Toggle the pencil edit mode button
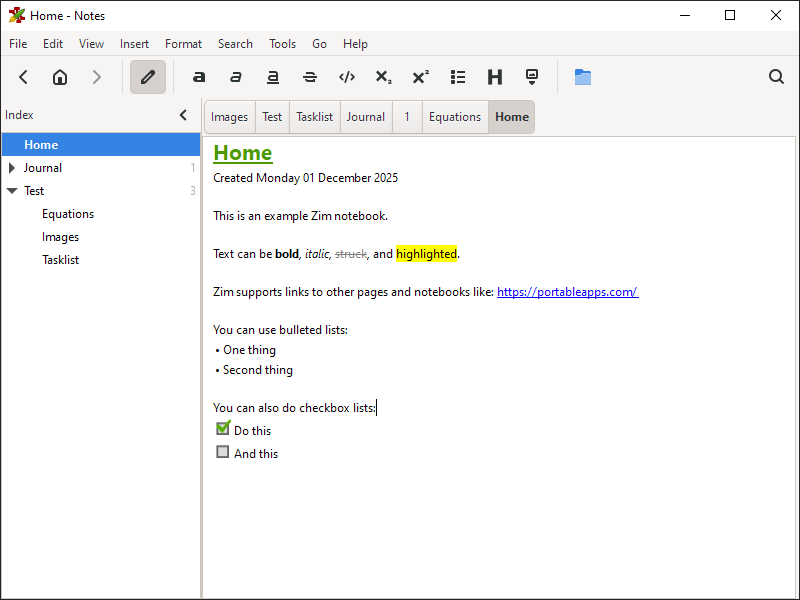The height and width of the screenshot is (600, 800). (148, 77)
